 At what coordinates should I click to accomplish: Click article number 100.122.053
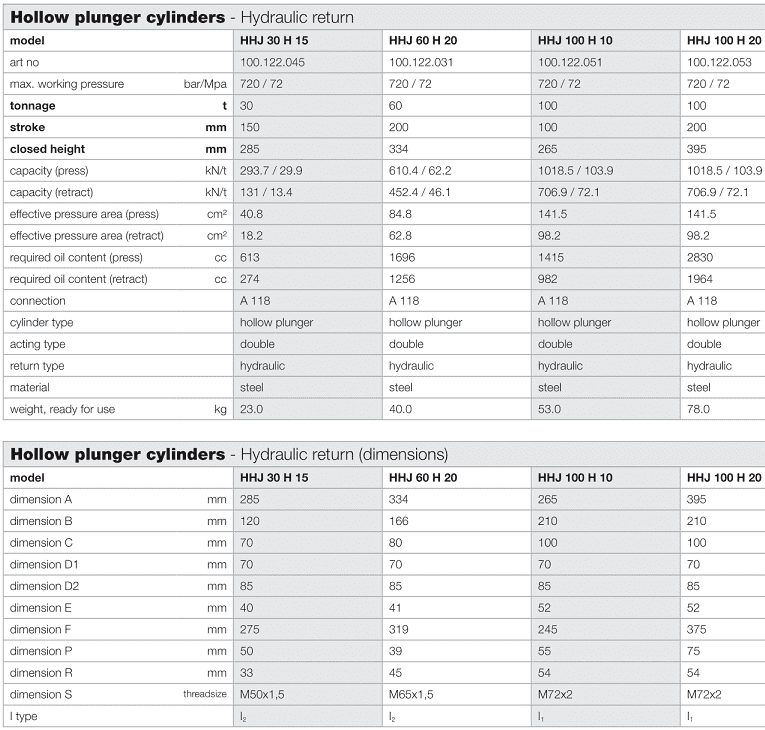point(725,62)
